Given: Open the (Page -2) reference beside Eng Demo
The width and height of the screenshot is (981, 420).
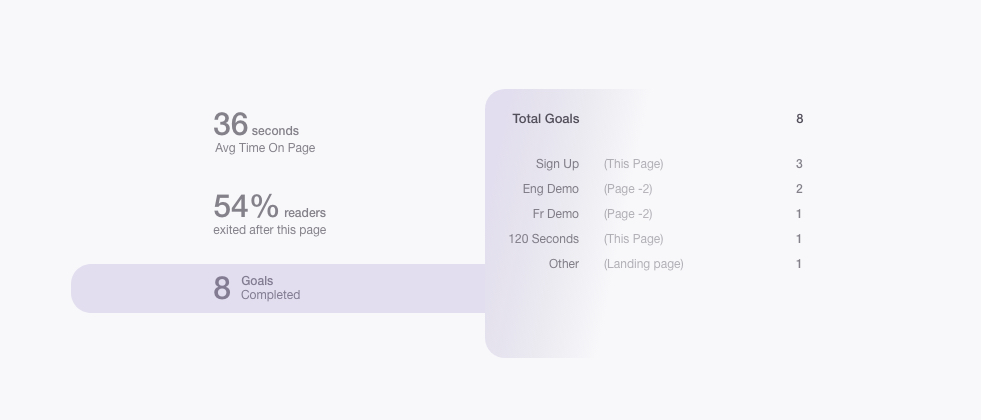Looking at the screenshot, I should (x=628, y=189).
